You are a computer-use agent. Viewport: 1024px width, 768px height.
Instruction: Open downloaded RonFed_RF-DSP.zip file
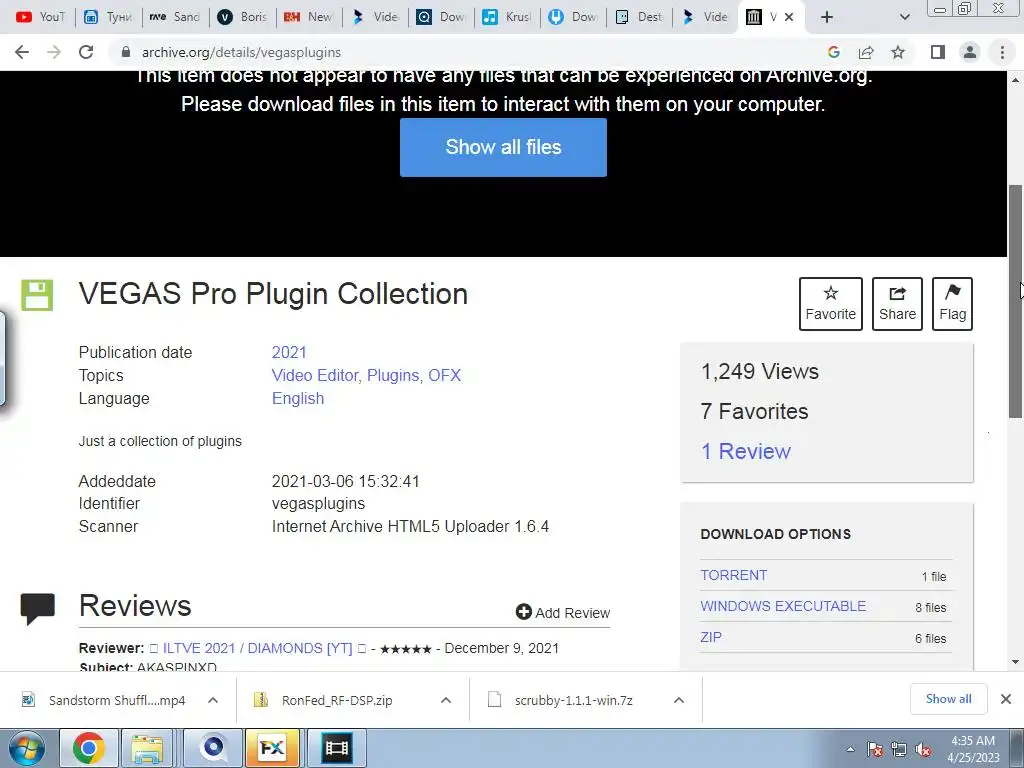[324, 700]
